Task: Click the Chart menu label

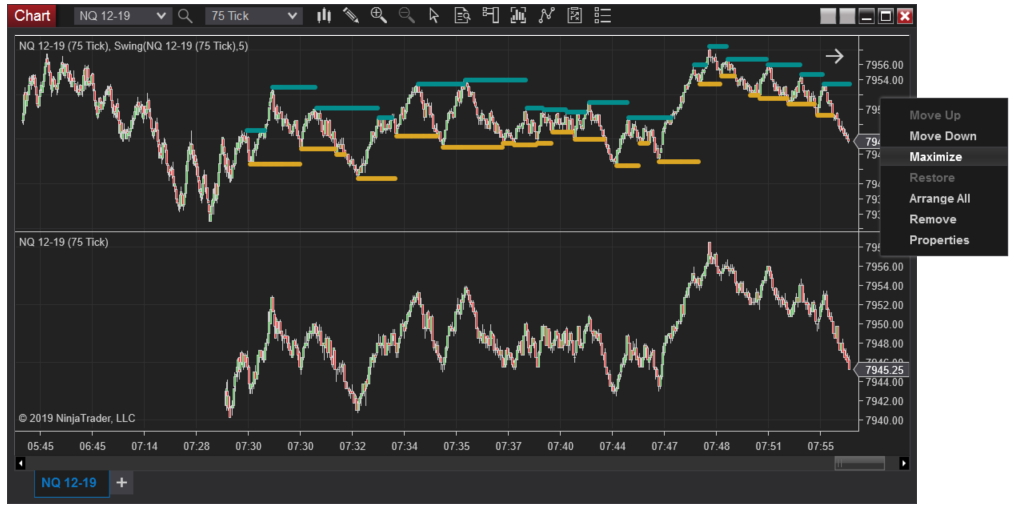Action: click(x=32, y=15)
